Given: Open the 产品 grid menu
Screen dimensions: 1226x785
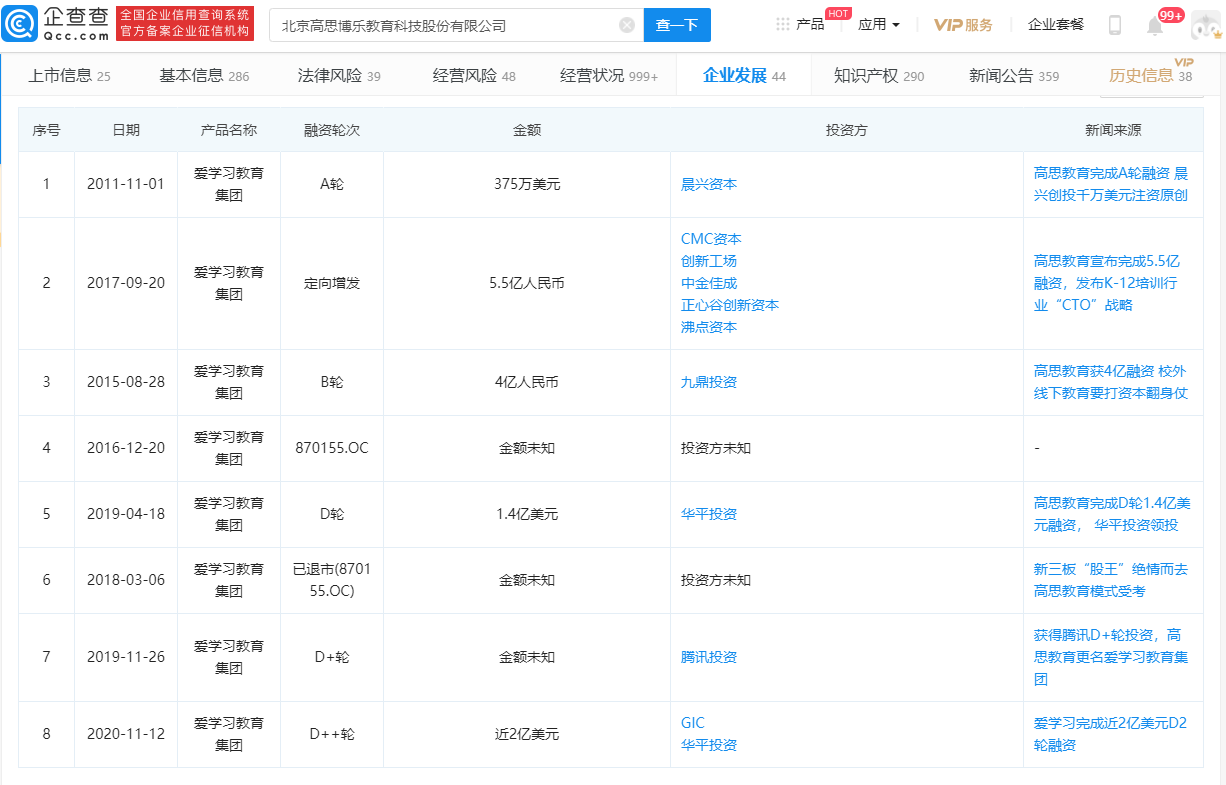Looking at the screenshot, I should (800, 25).
